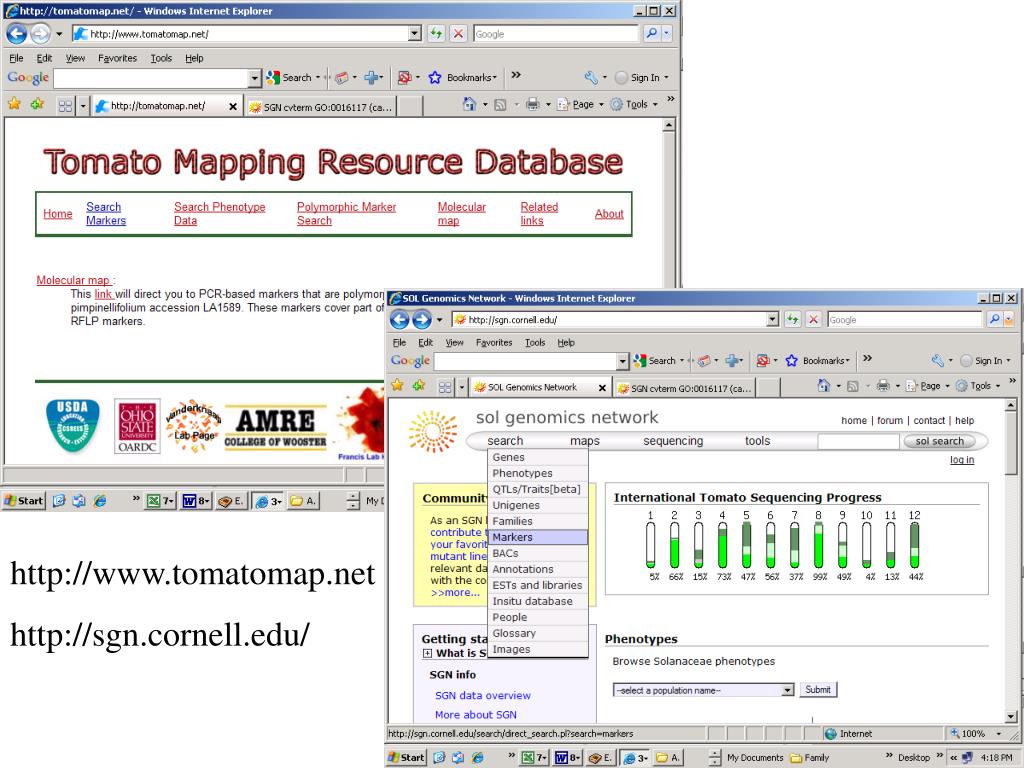Expand Google toolbar search dropdown in SOL Genomics
1024x768 pixels.
coord(622,361)
